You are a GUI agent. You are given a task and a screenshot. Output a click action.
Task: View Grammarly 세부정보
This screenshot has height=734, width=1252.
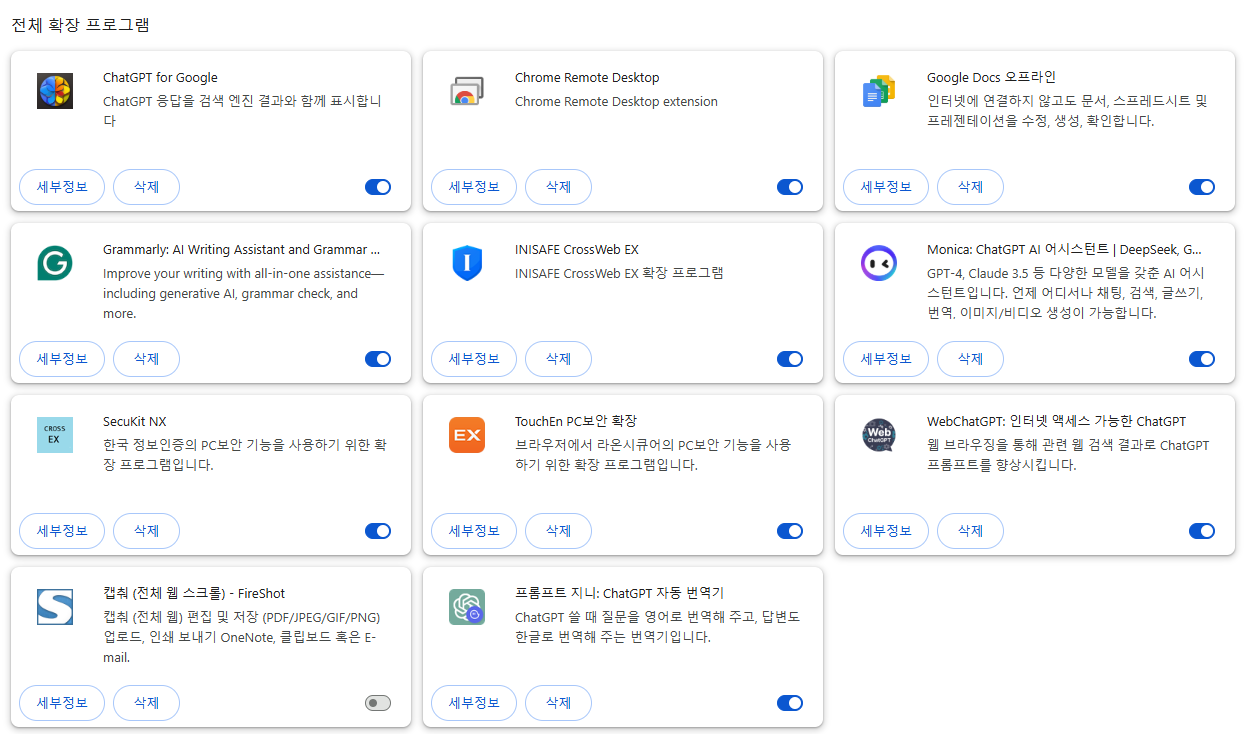[62, 359]
